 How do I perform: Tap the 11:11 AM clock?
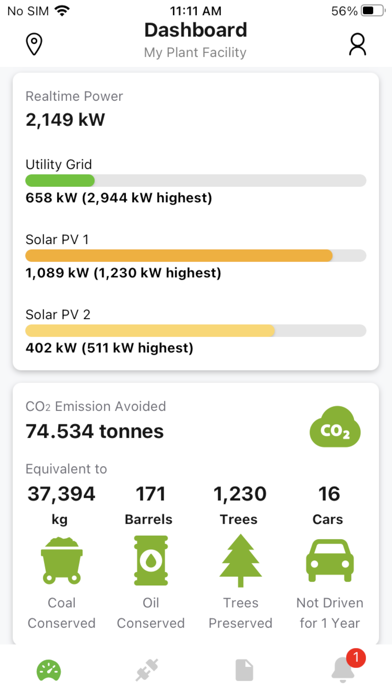coord(195,11)
